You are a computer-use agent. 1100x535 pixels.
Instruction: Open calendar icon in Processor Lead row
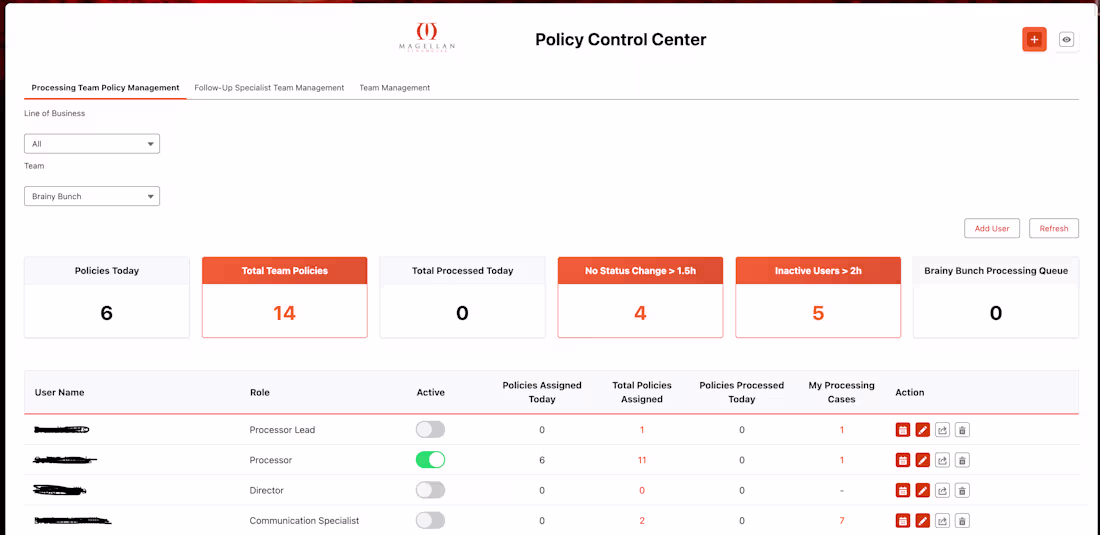[903, 430]
